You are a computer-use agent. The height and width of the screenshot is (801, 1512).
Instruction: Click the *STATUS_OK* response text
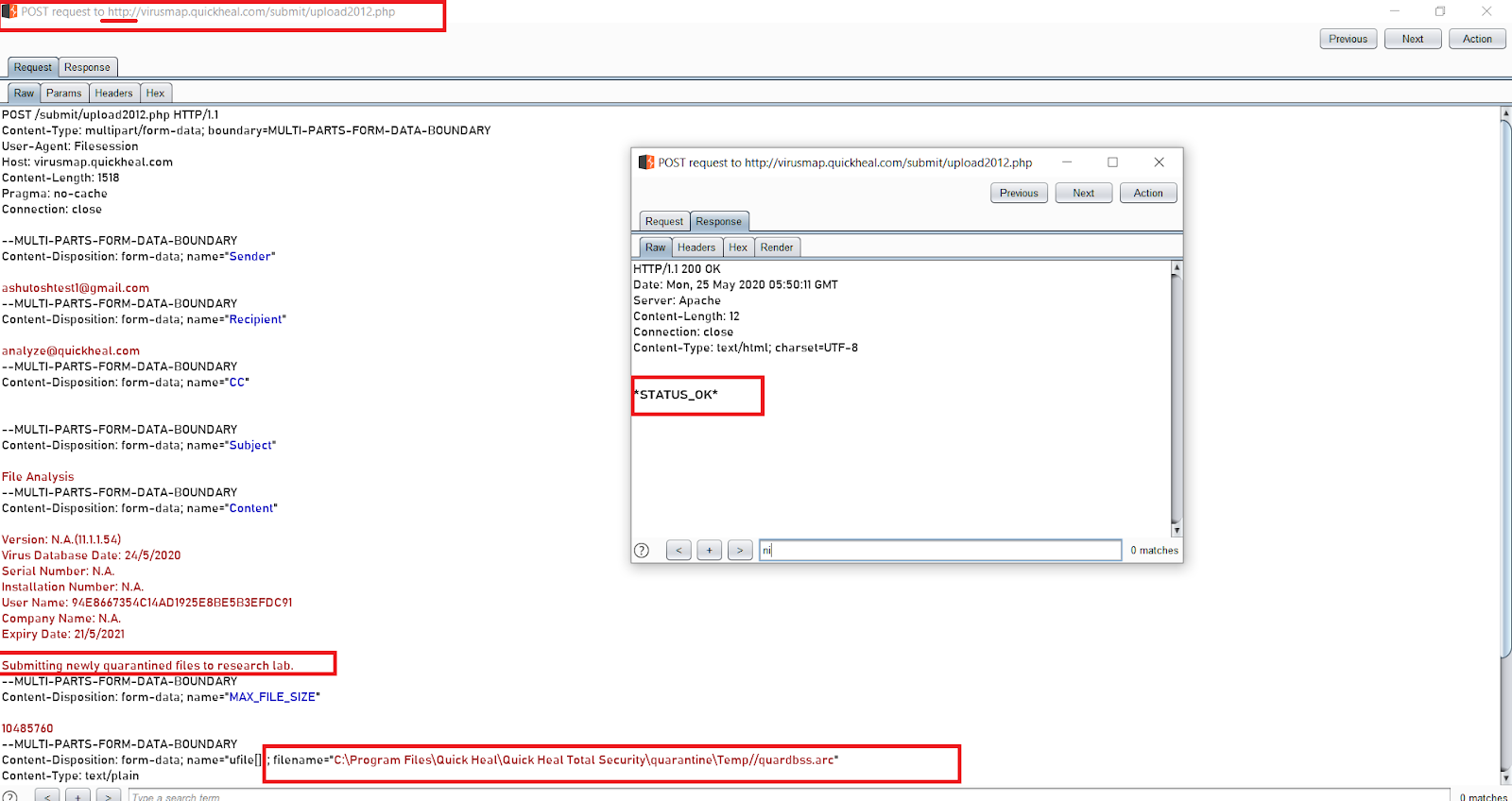pyautogui.click(x=676, y=395)
